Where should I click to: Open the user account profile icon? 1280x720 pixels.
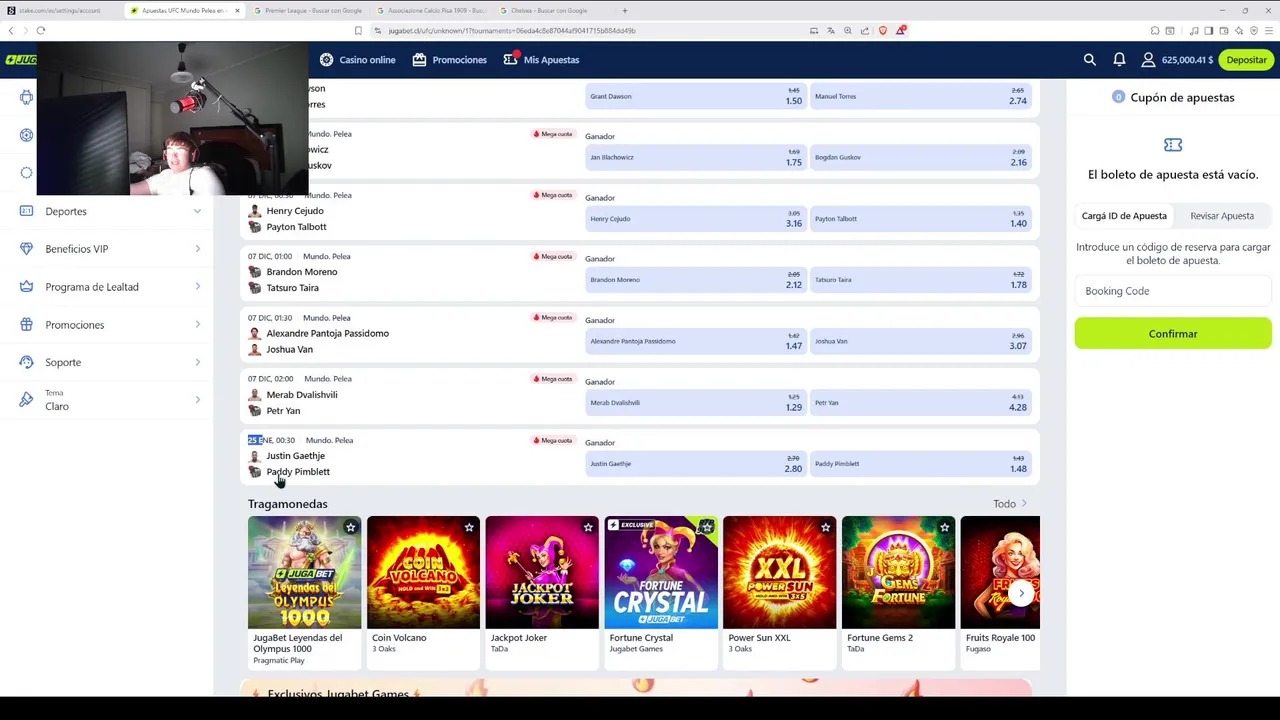pyautogui.click(x=1149, y=60)
